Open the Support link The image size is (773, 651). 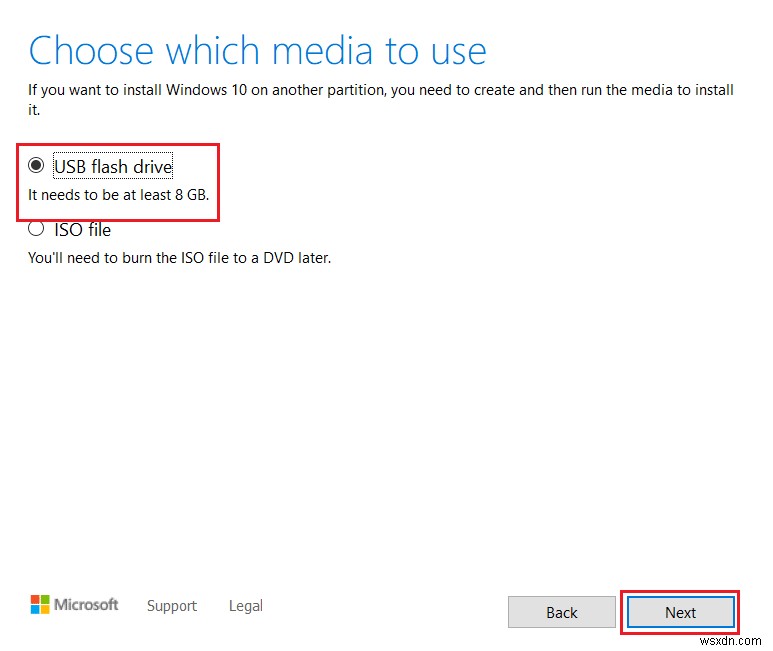point(172,605)
